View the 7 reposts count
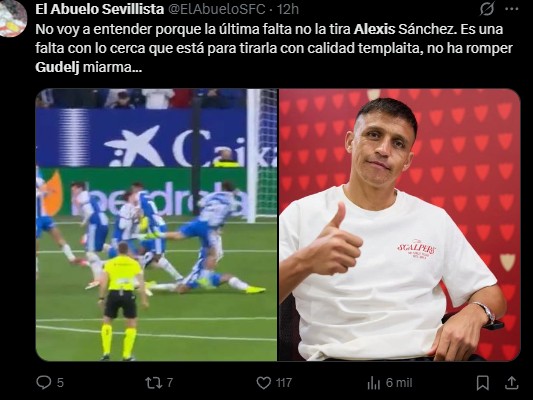The image size is (533, 400). [x=170, y=383]
